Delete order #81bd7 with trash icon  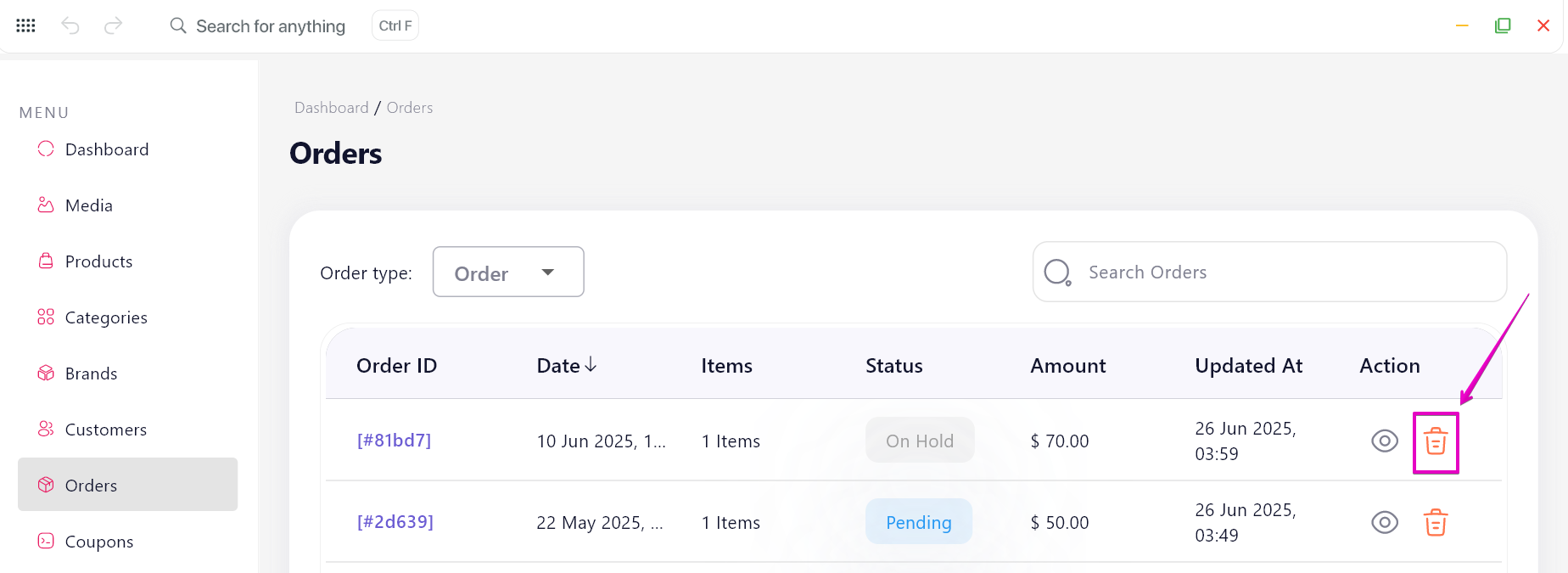(x=1436, y=441)
